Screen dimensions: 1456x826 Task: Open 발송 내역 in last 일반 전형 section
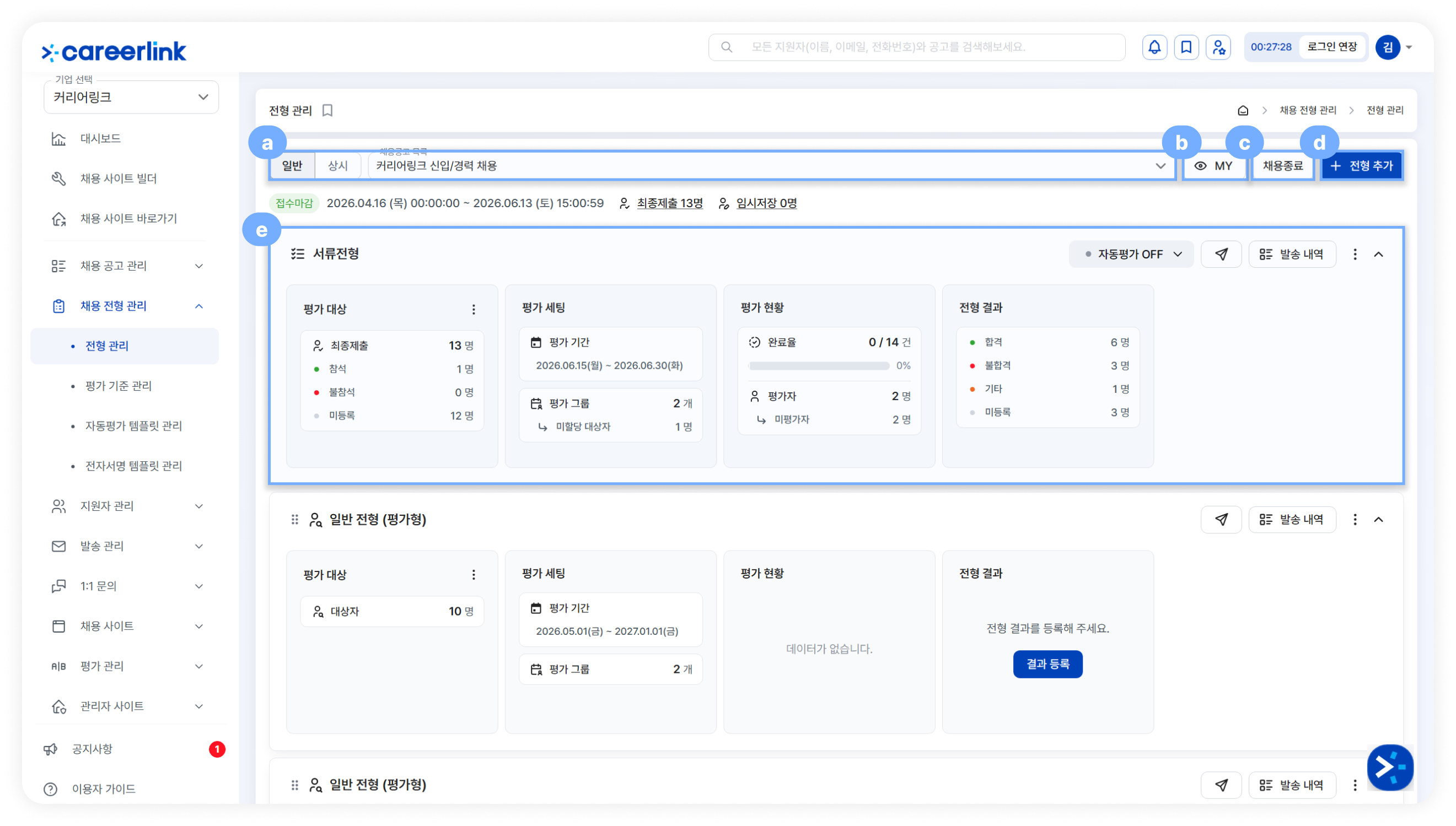[x=1292, y=785]
